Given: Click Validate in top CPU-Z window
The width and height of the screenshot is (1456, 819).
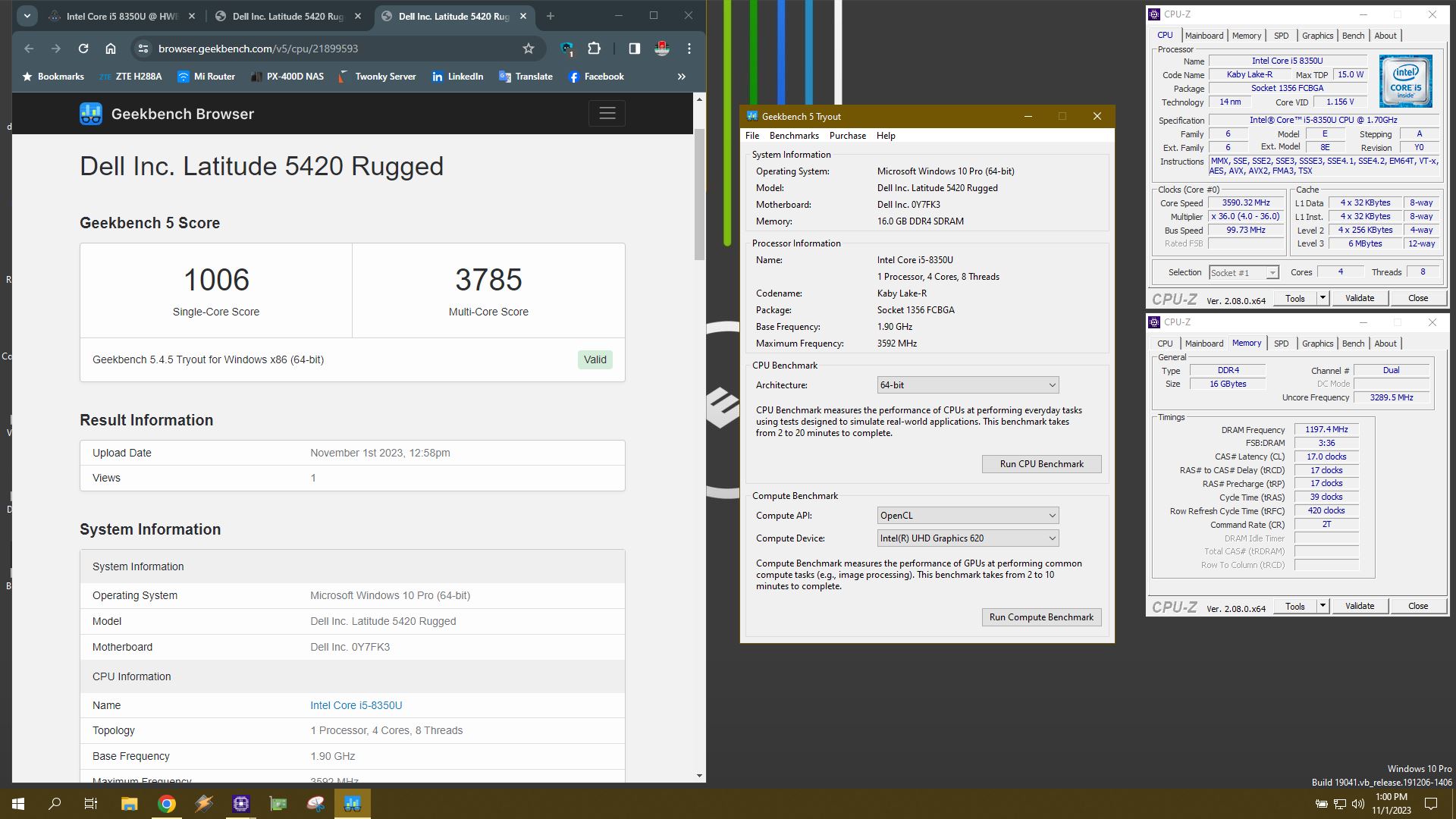Looking at the screenshot, I should pos(1359,298).
